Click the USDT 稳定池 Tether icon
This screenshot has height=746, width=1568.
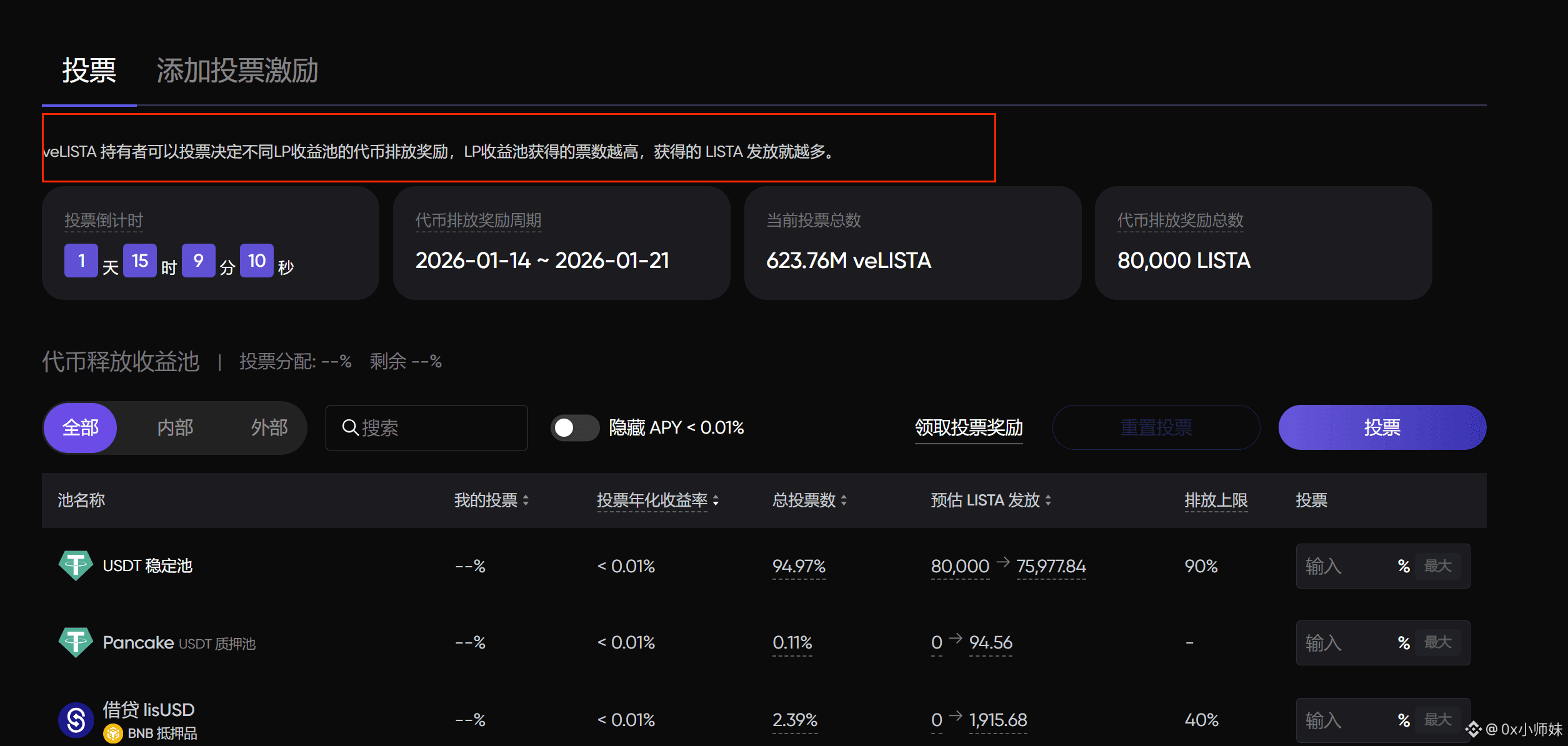76,565
